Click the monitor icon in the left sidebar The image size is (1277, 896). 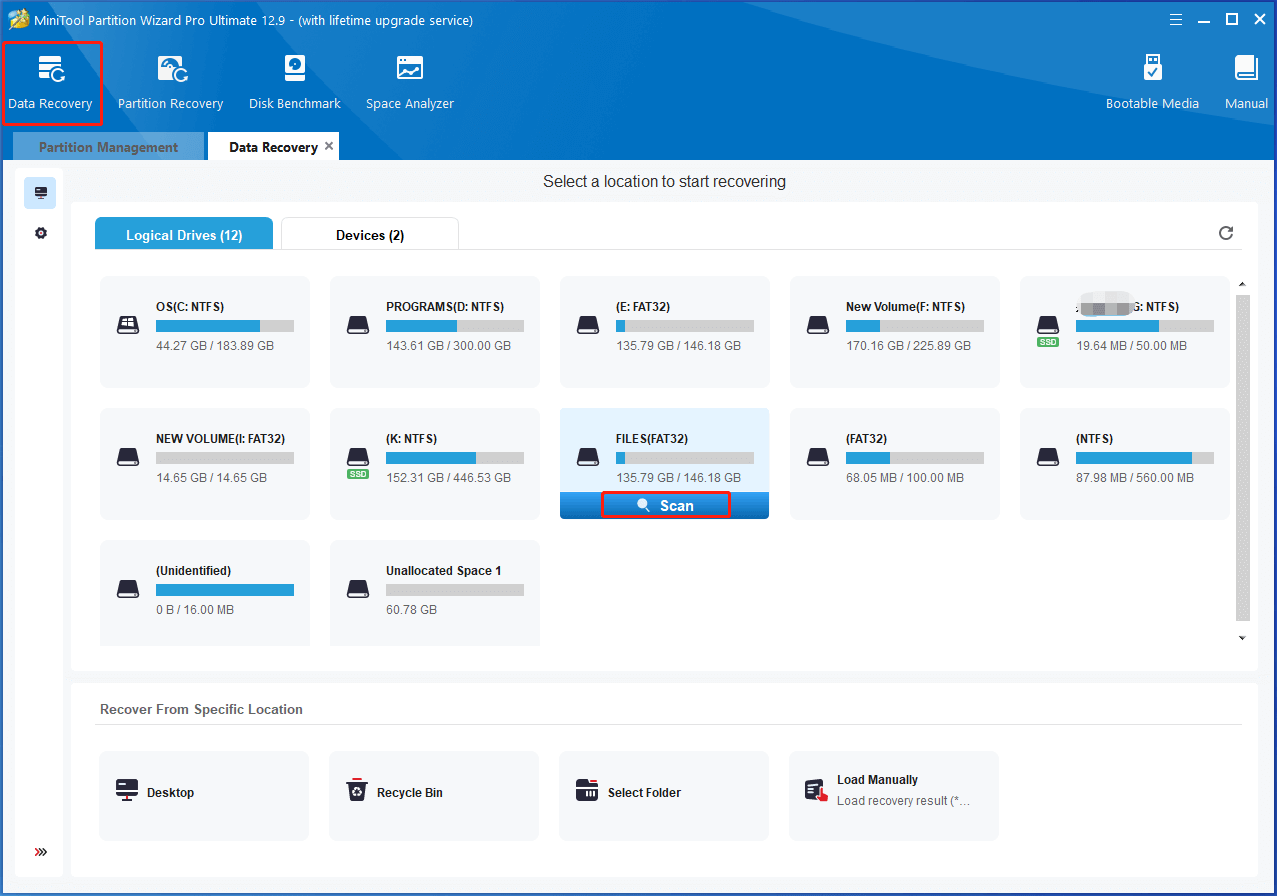tap(40, 193)
